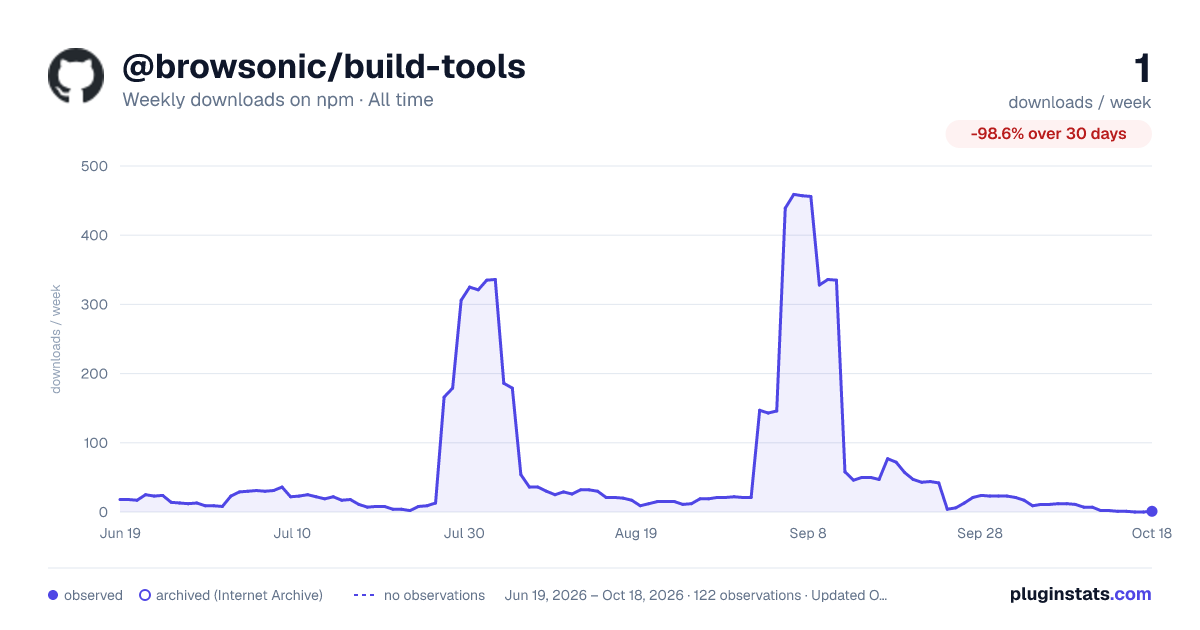
Task: Click the '200' y-axis value
Action: point(95,373)
